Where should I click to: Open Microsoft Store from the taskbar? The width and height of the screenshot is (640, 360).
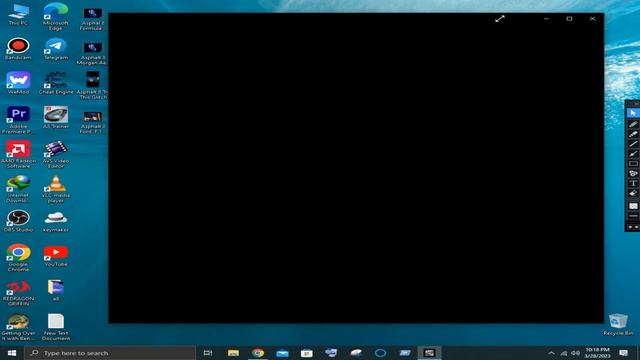click(x=307, y=353)
